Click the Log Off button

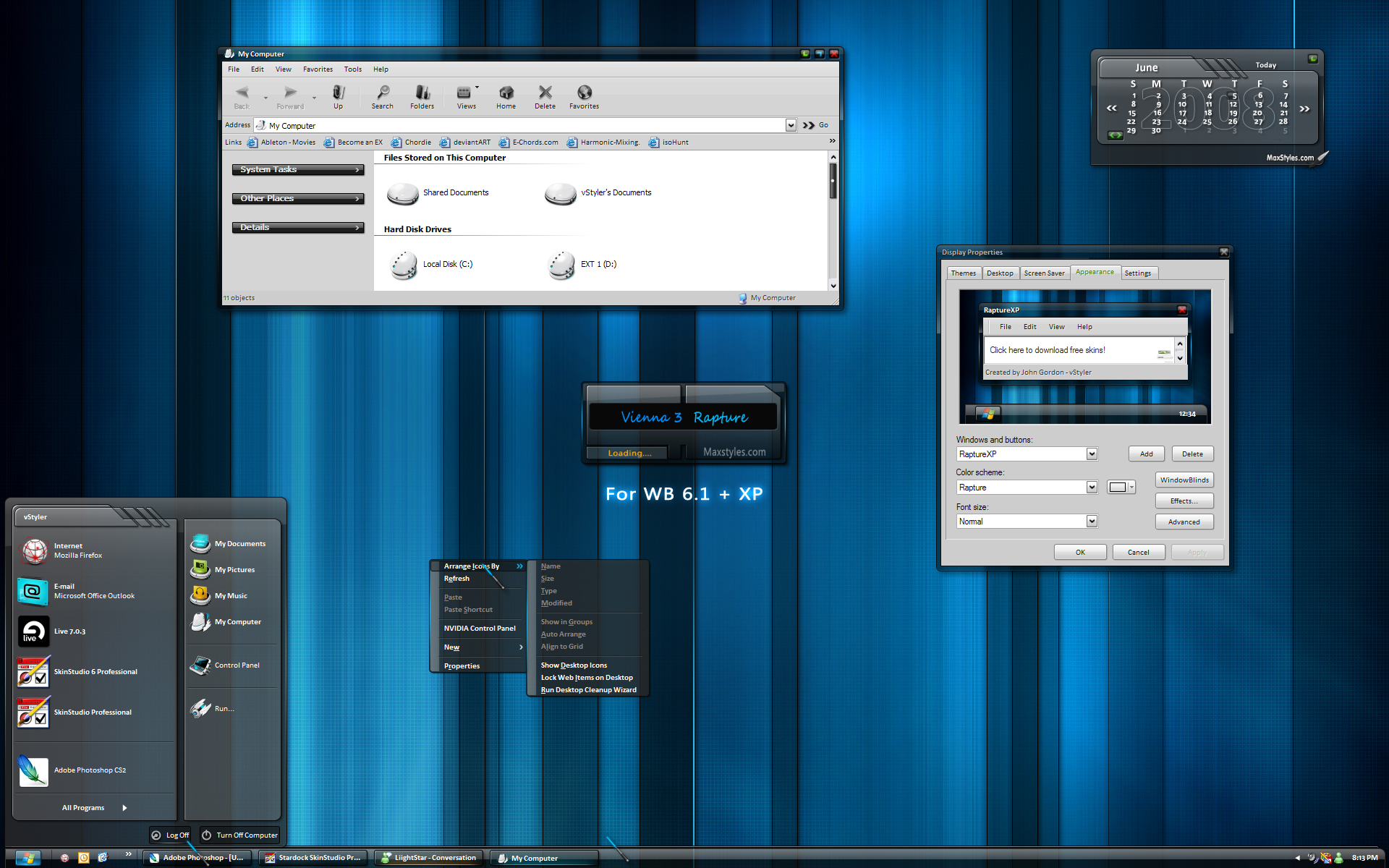(x=171, y=835)
